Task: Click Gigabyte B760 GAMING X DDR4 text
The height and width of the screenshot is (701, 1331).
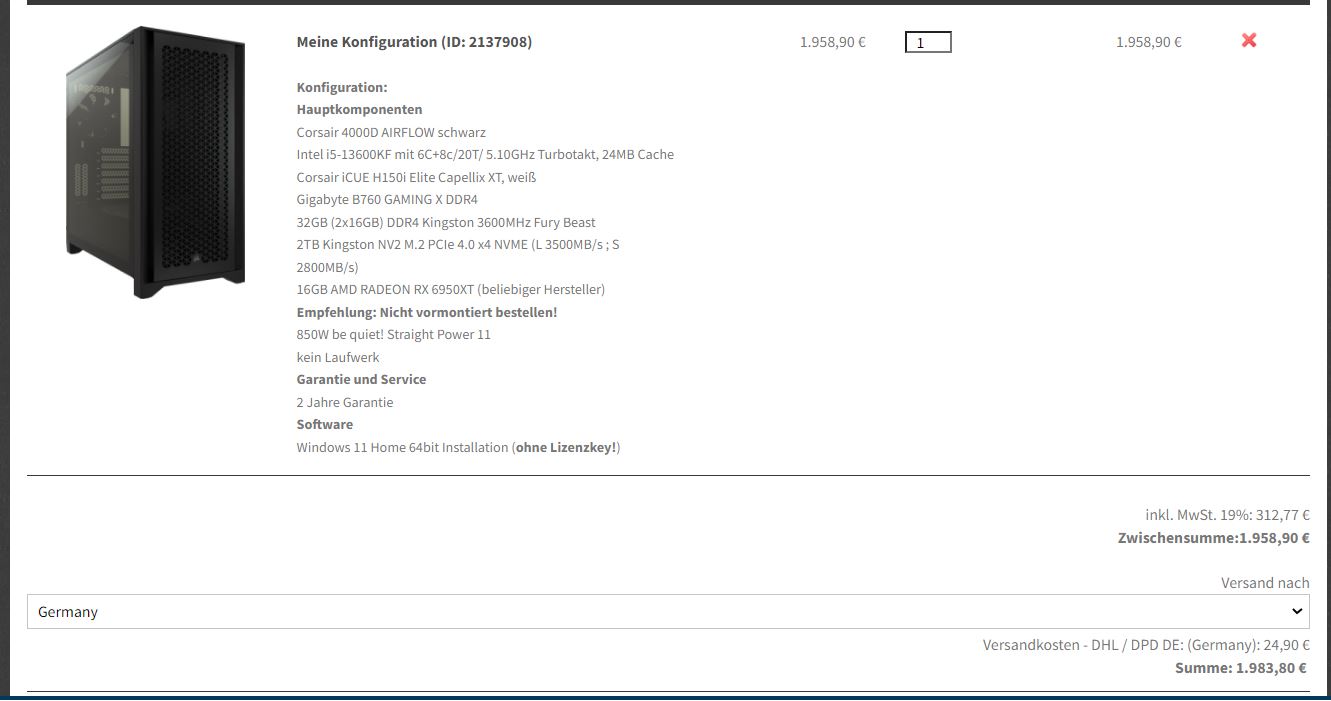Action: click(x=387, y=199)
